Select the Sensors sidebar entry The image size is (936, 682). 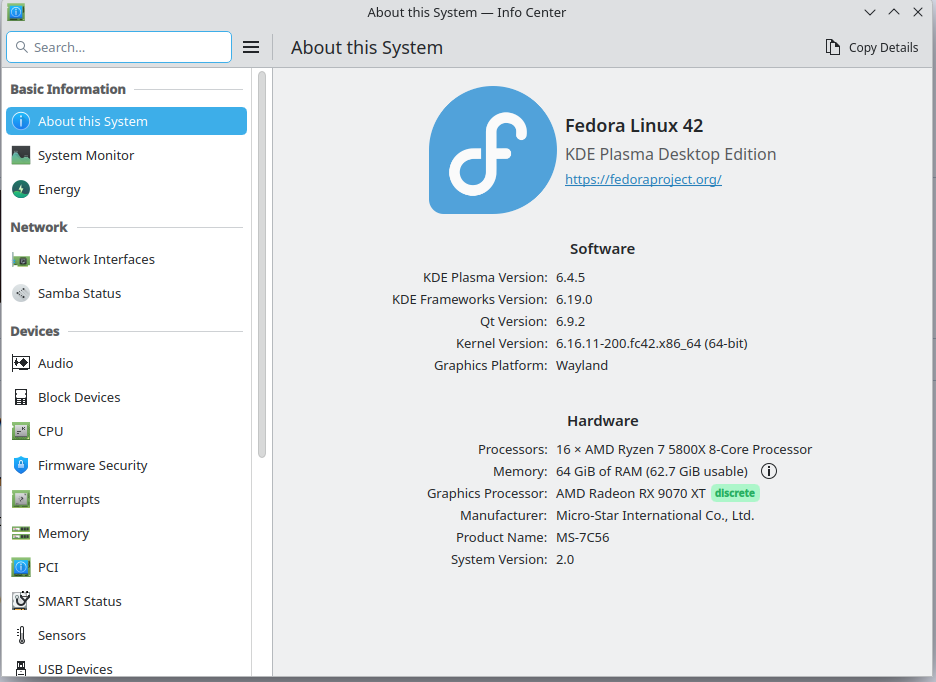[127, 635]
